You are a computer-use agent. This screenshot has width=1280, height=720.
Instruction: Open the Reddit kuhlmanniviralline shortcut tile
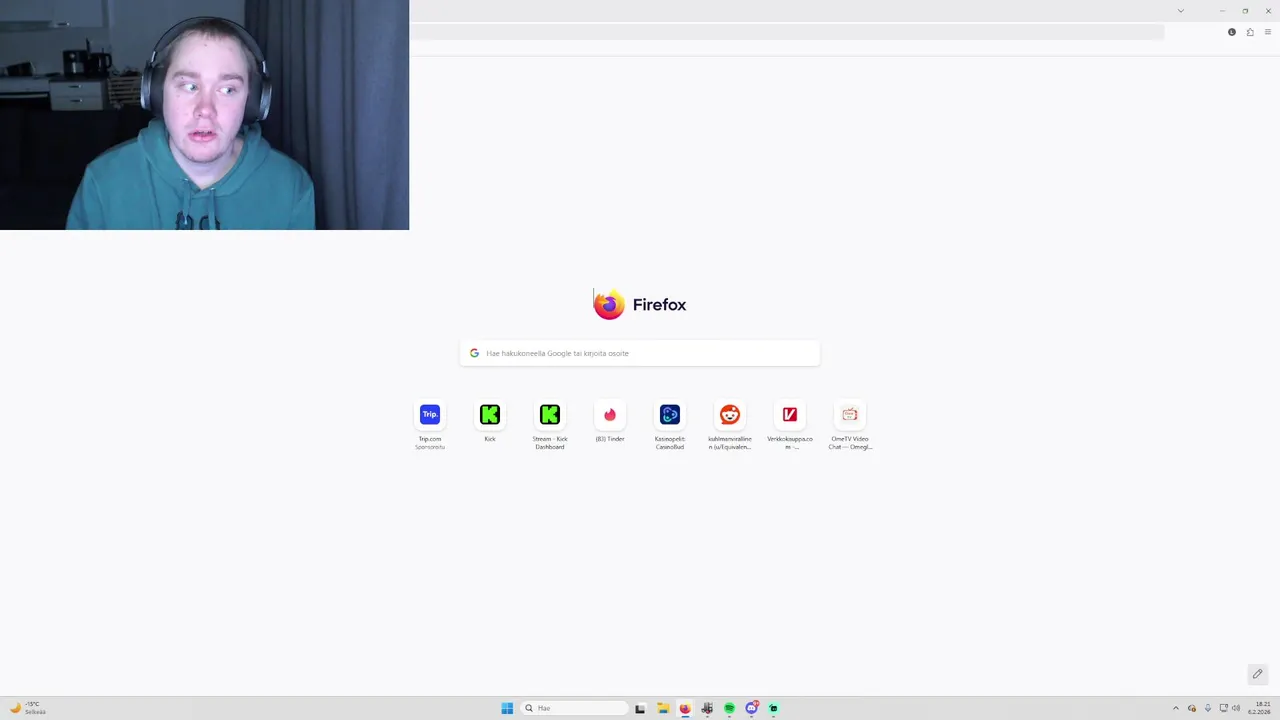coord(730,415)
